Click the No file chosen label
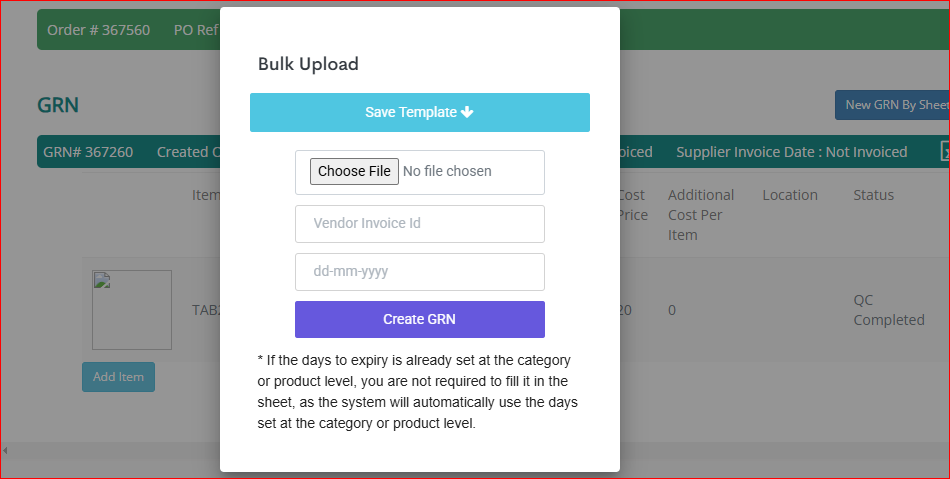950x479 pixels. (447, 171)
